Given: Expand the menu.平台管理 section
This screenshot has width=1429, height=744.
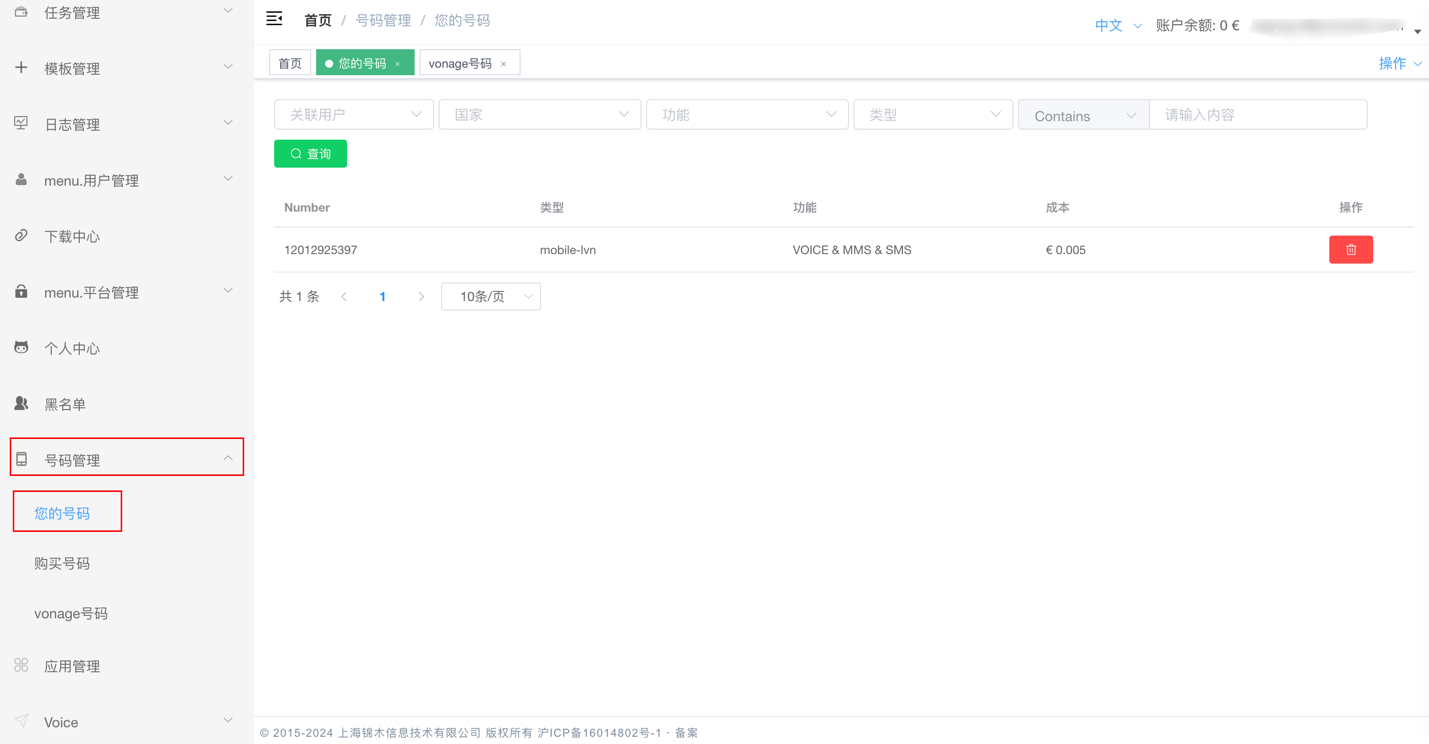Looking at the screenshot, I should 228,292.
